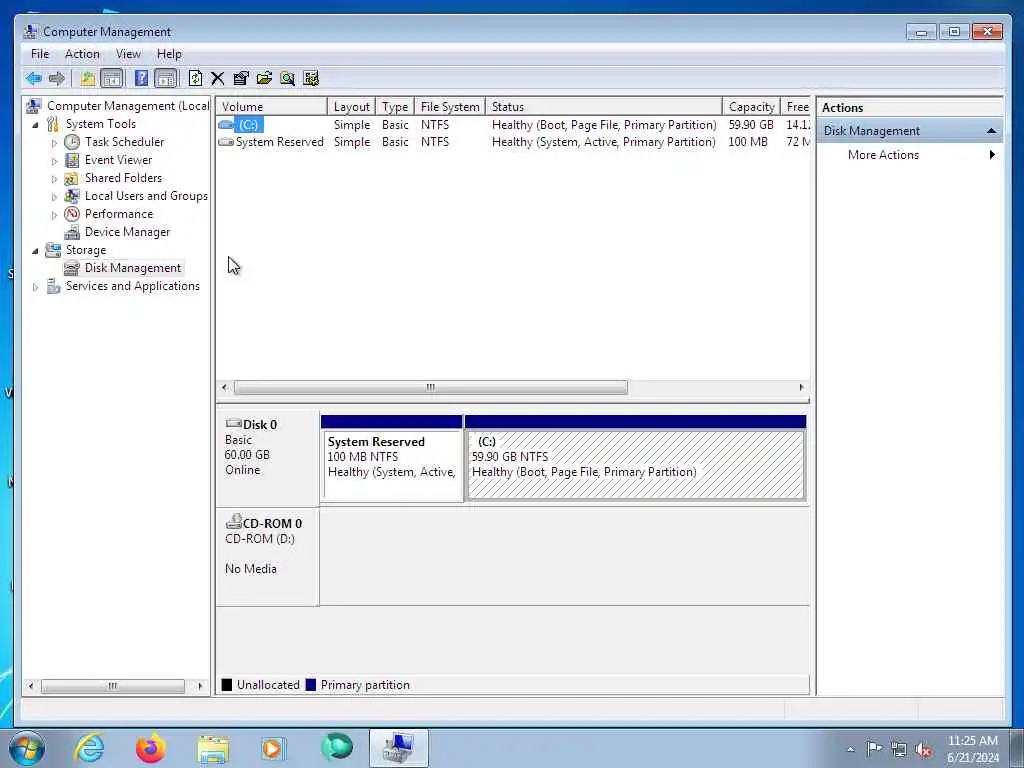Click the Properties toolbar icon
Screen dimensions: 1024x768
click(241, 79)
